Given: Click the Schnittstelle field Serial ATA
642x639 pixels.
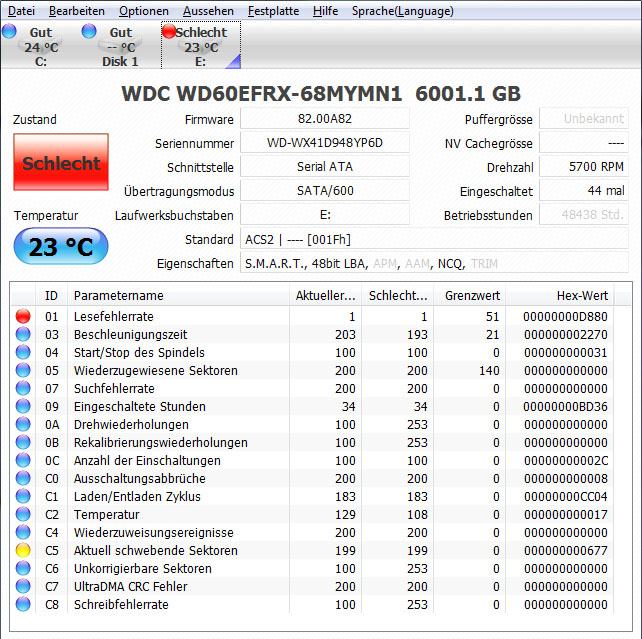Looking at the screenshot, I should 325,167.
